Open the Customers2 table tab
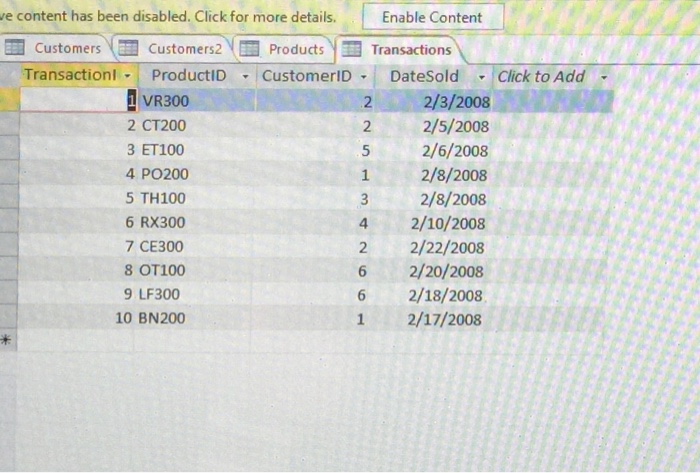Screen dimensions: 700x473 click(x=173, y=48)
